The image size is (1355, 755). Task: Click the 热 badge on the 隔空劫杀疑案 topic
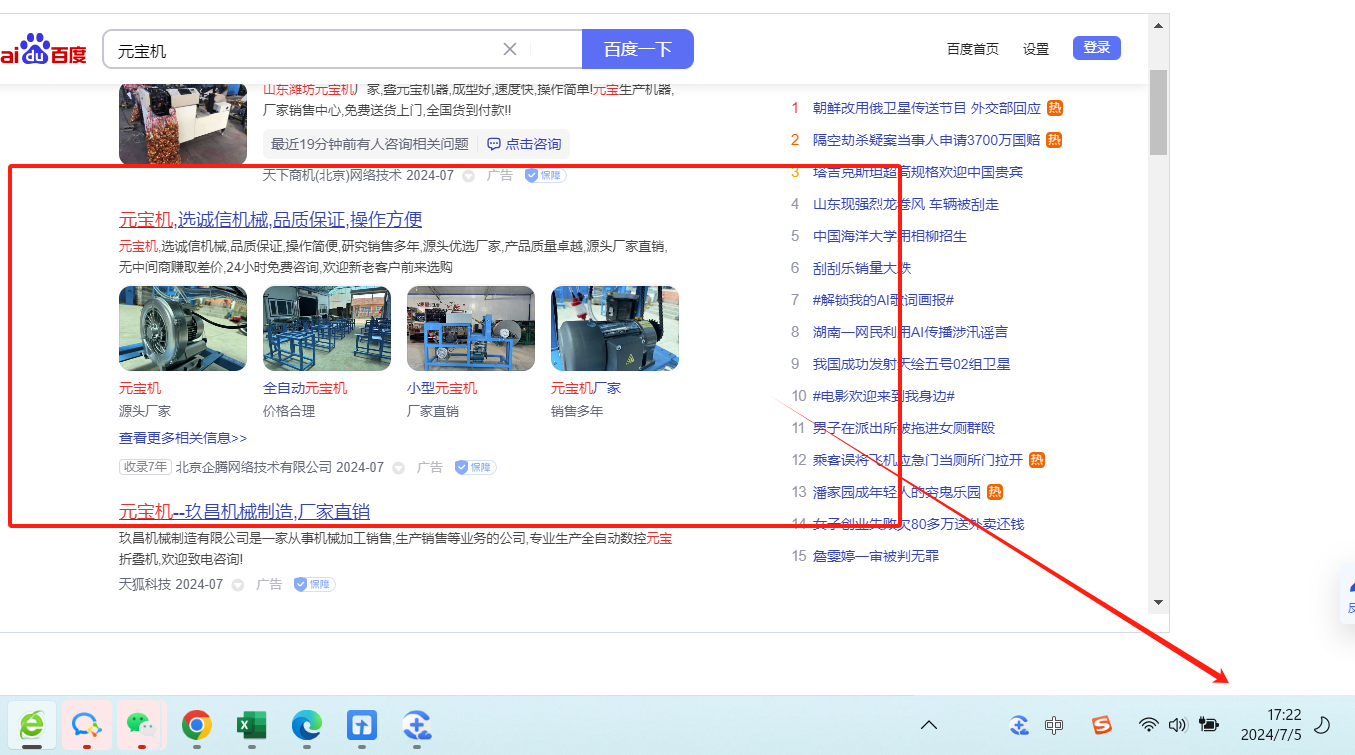pos(1054,140)
